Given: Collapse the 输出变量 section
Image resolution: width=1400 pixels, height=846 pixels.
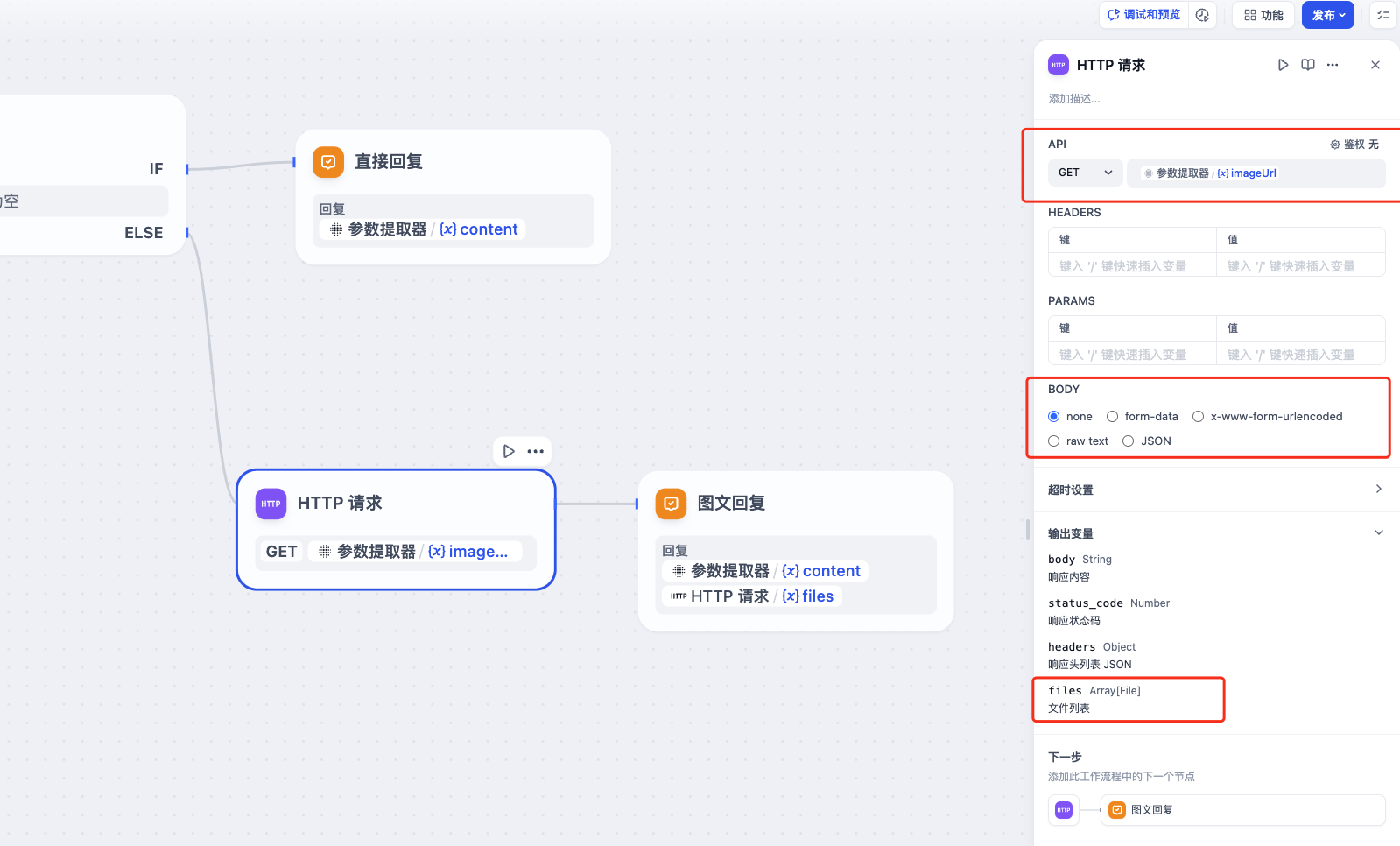Looking at the screenshot, I should (x=1378, y=532).
